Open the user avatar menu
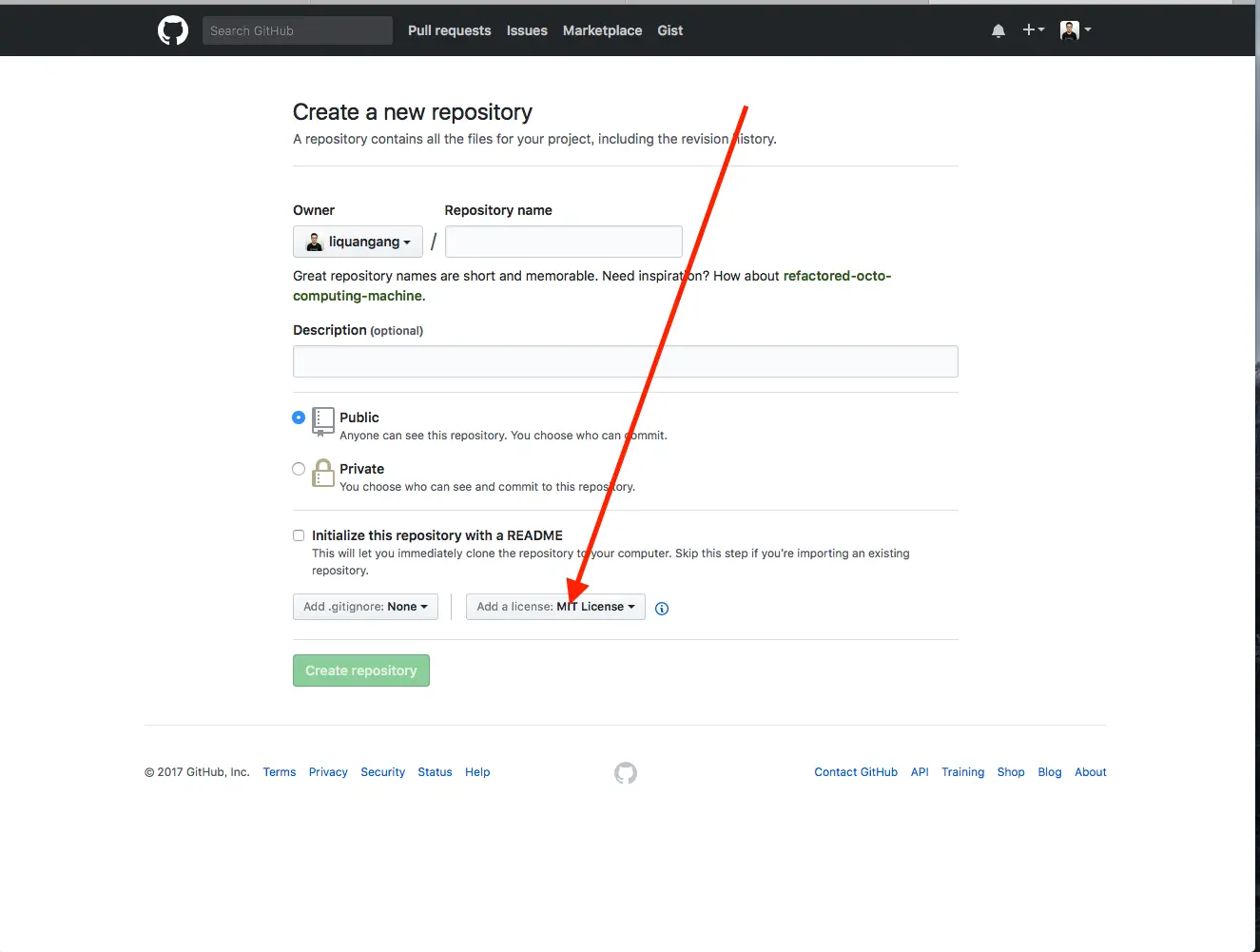This screenshot has width=1260, height=952. click(1076, 30)
